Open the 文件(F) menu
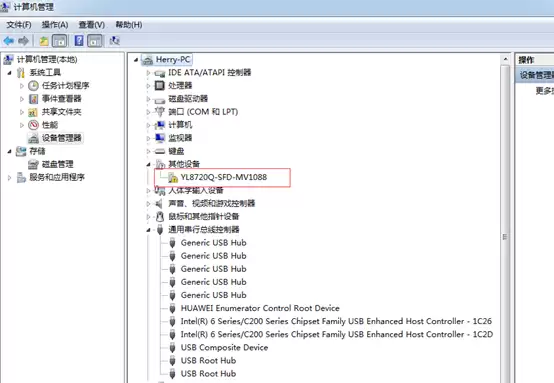 click(19, 25)
